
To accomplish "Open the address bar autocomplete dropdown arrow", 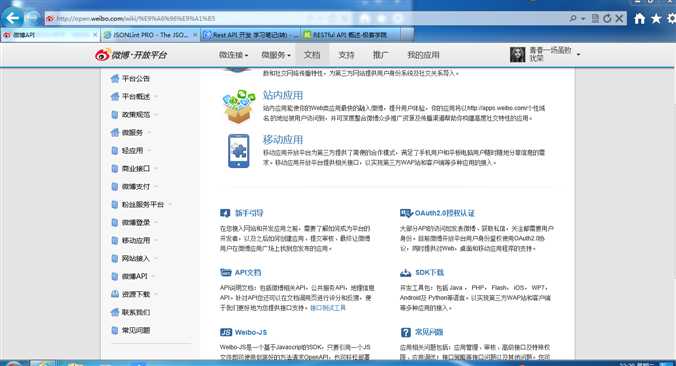I will click(x=583, y=19).
